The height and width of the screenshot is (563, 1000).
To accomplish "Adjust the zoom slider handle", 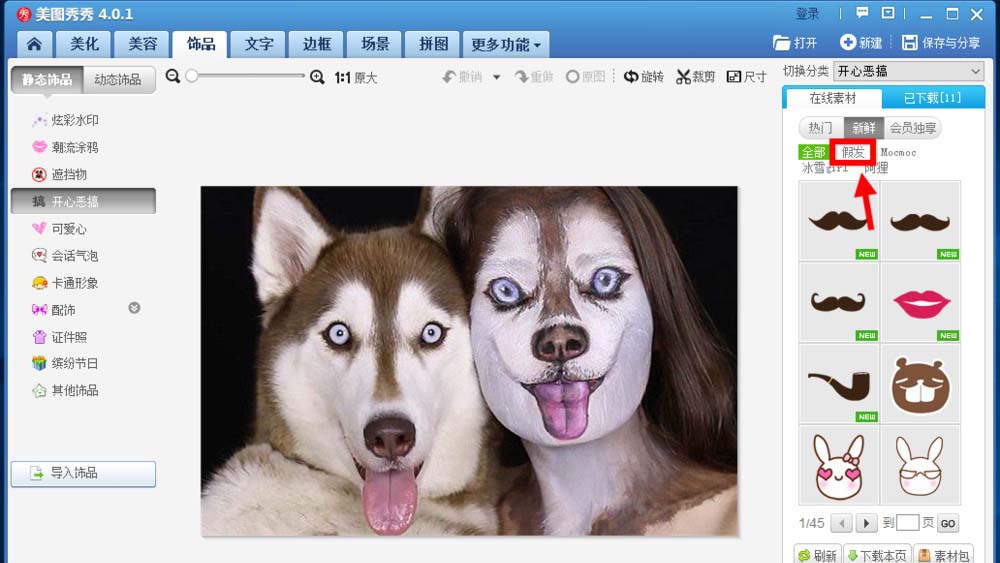I will click(191, 76).
